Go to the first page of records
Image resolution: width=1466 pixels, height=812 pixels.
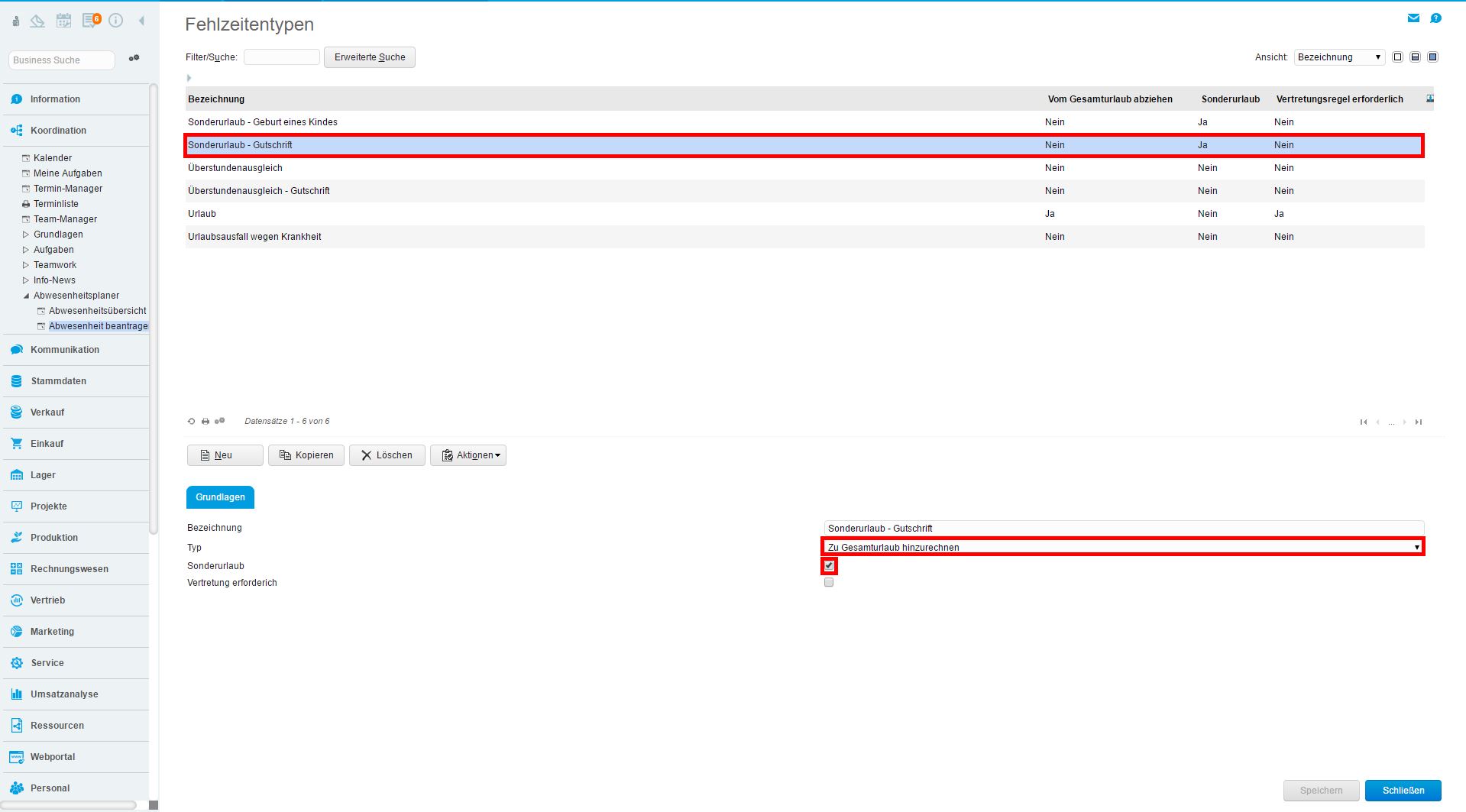coord(1364,422)
